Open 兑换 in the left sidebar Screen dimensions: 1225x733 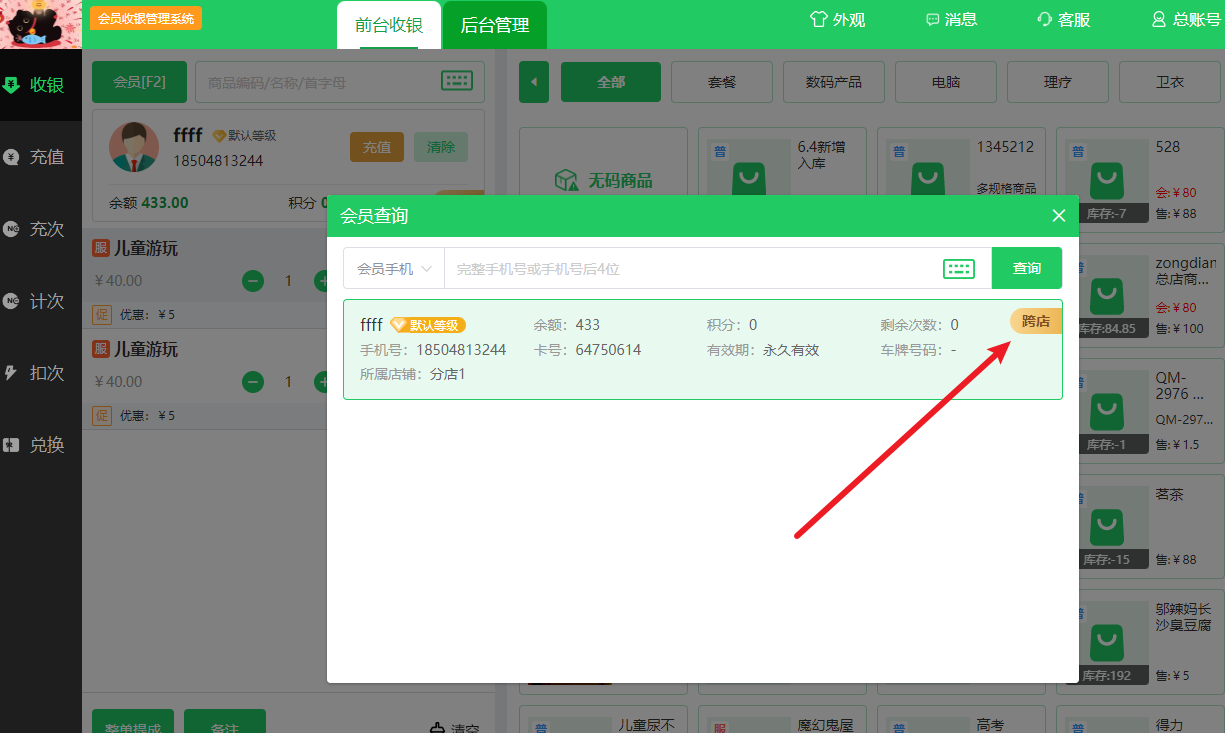pos(40,445)
